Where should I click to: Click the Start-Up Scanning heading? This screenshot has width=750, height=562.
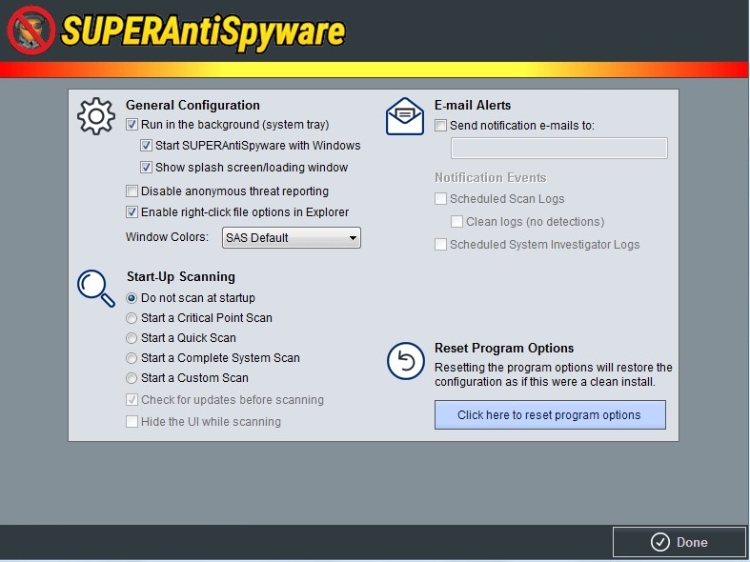tap(181, 277)
